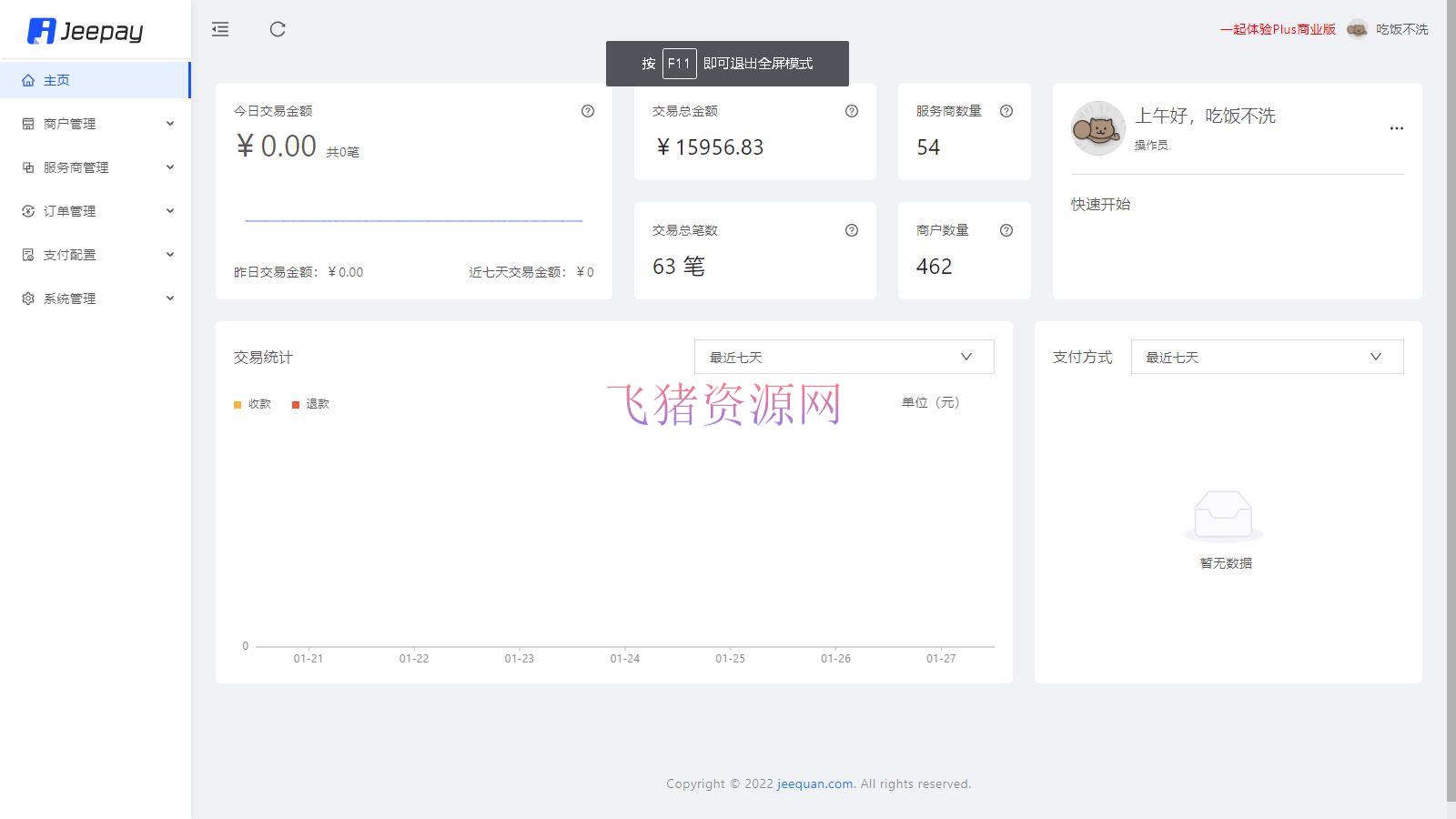Viewport: 1456px width, 819px height.
Task: Select 主页 in the sidebar
Action: [x=55, y=79]
